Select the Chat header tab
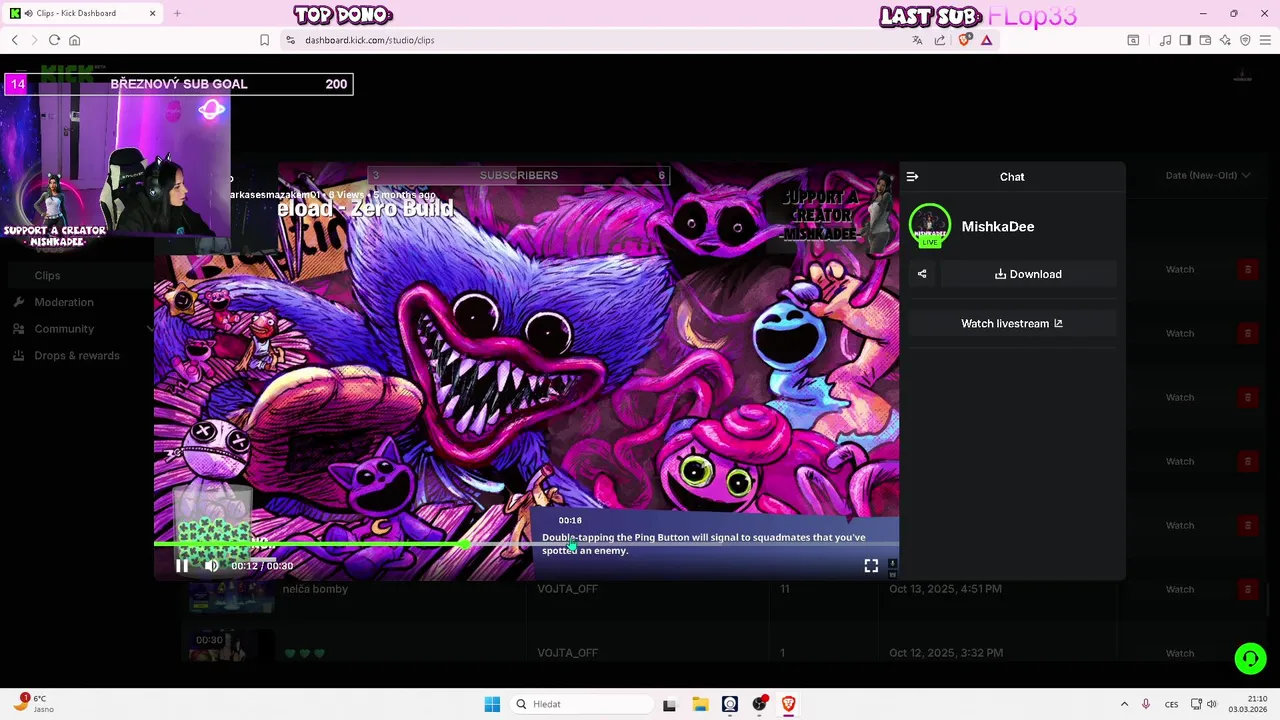Screen dimensions: 1280x720 [x=1012, y=177]
